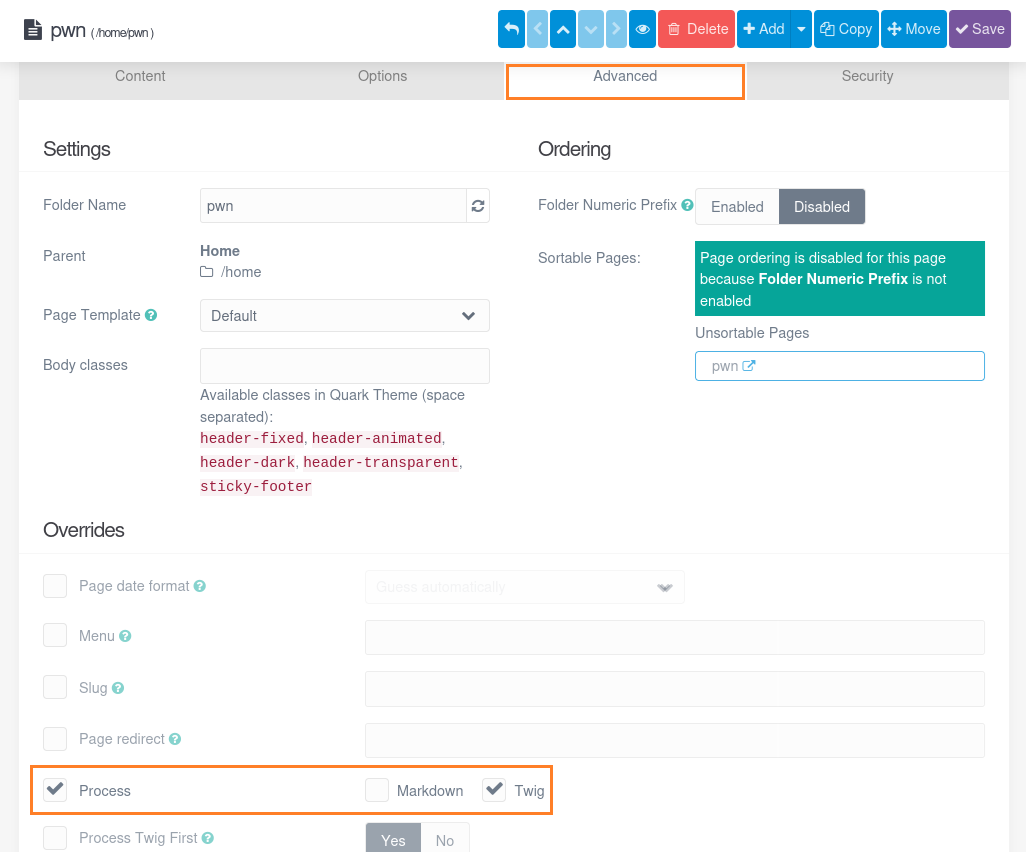Image resolution: width=1026 pixels, height=852 pixels.
Task: Open the Page date format dropdown
Action: point(525,587)
